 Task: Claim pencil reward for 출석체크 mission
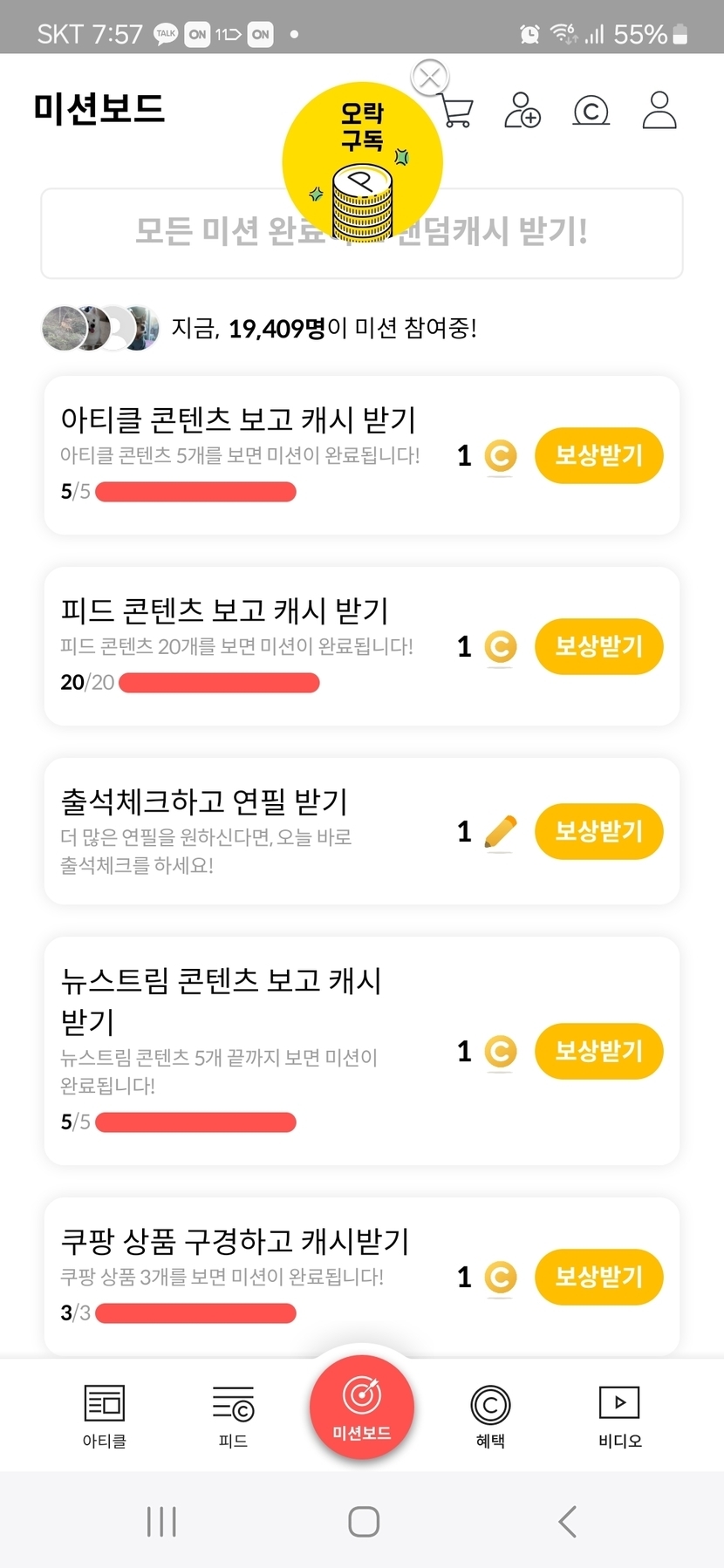(598, 831)
